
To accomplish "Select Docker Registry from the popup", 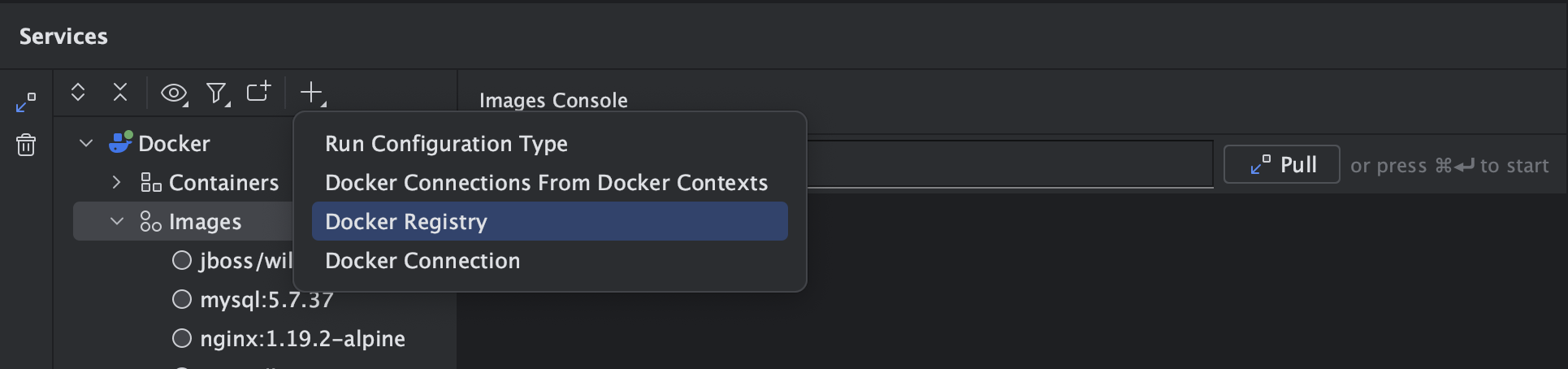I will [406, 222].
